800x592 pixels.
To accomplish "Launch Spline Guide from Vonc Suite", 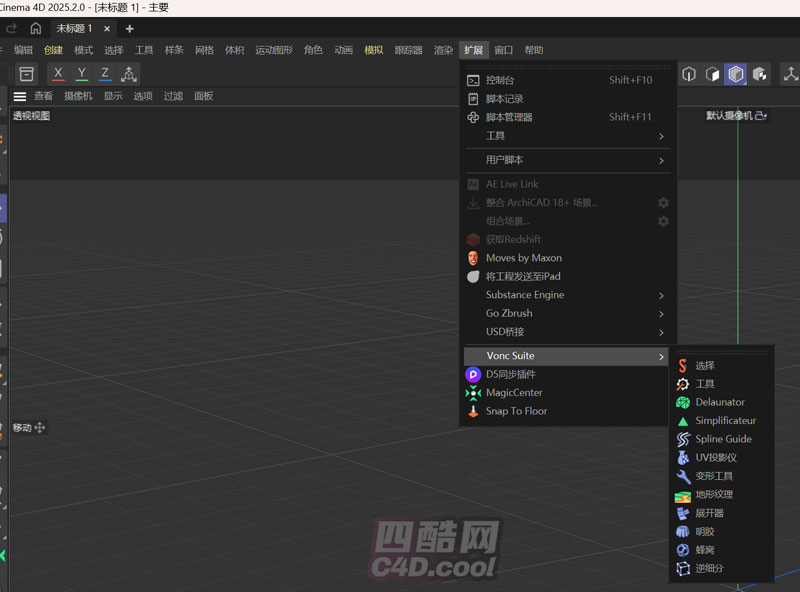I will coord(723,439).
